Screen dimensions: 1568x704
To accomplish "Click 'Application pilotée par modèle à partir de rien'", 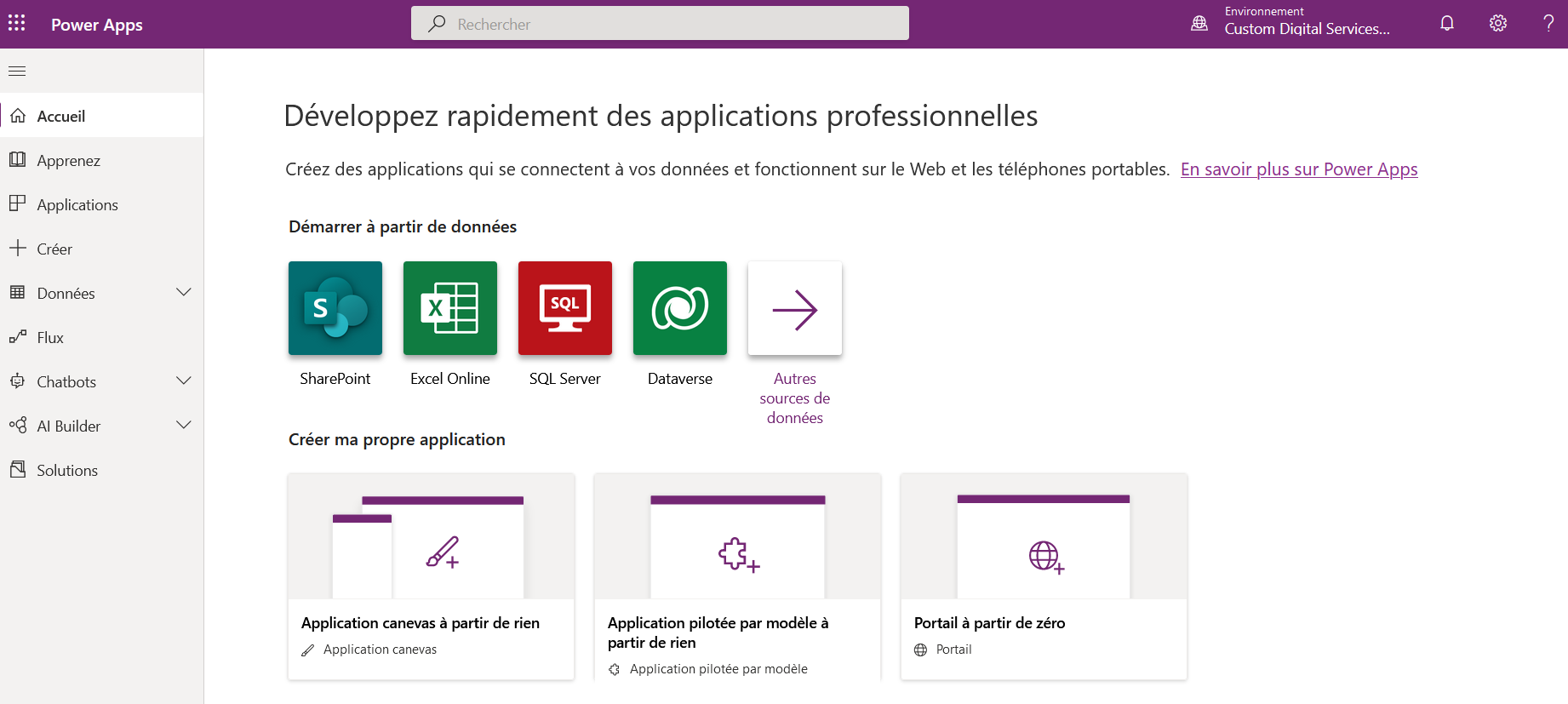I will pos(718,632).
